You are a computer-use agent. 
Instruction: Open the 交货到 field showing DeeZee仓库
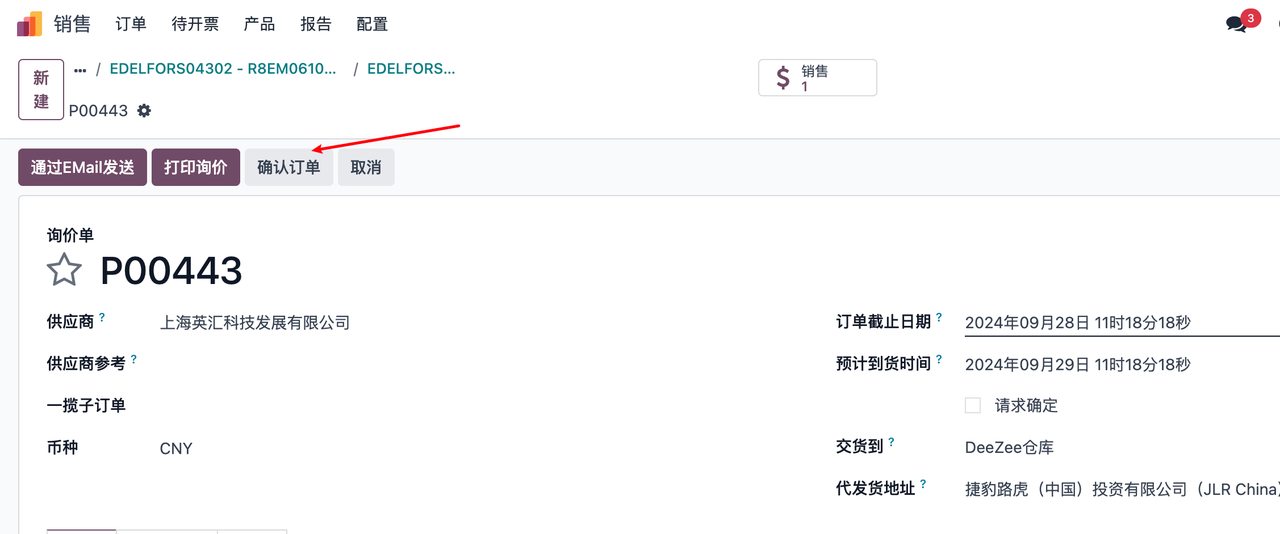click(x=1009, y=448)
